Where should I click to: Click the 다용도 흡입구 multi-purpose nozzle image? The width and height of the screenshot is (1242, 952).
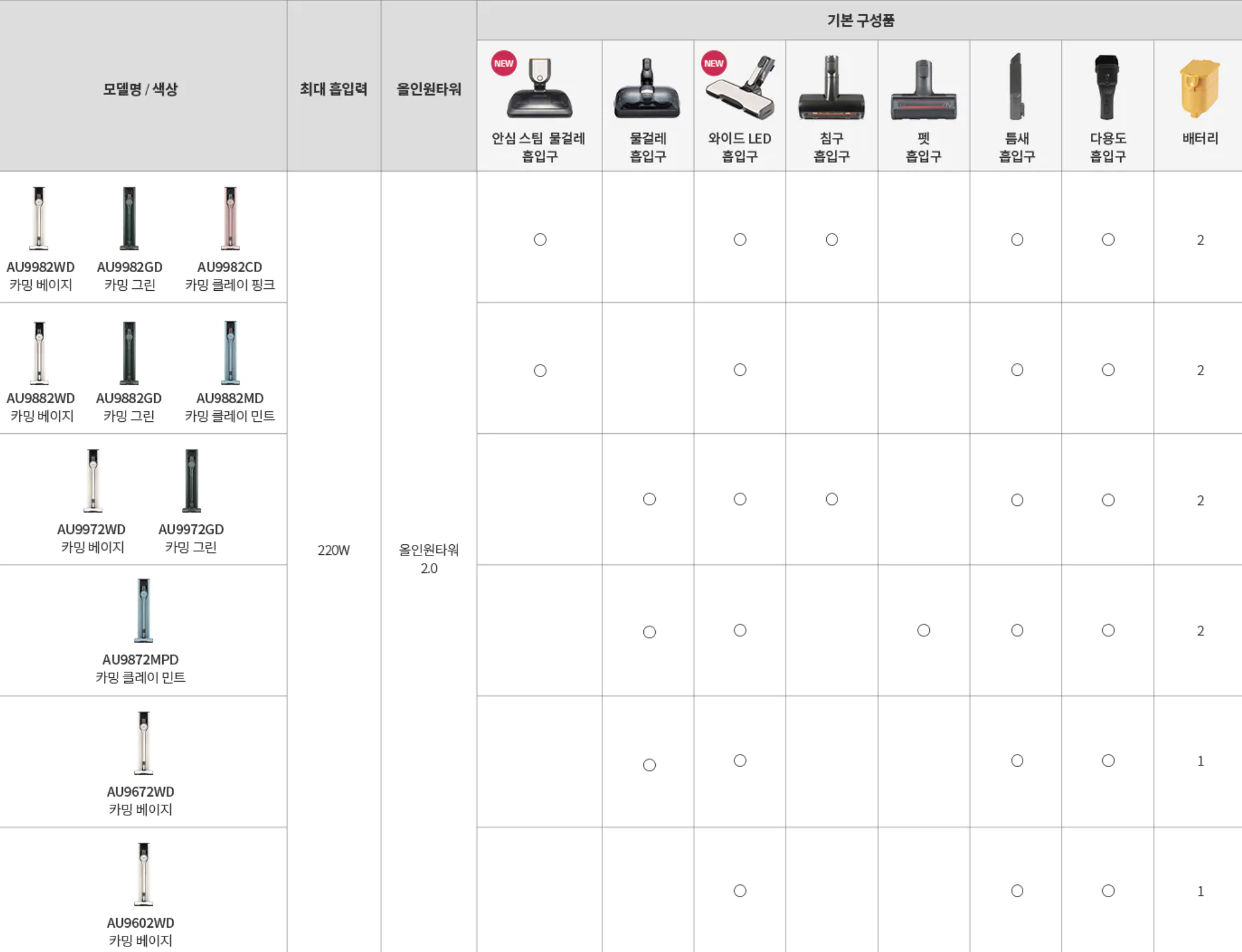coord(1107,87)
